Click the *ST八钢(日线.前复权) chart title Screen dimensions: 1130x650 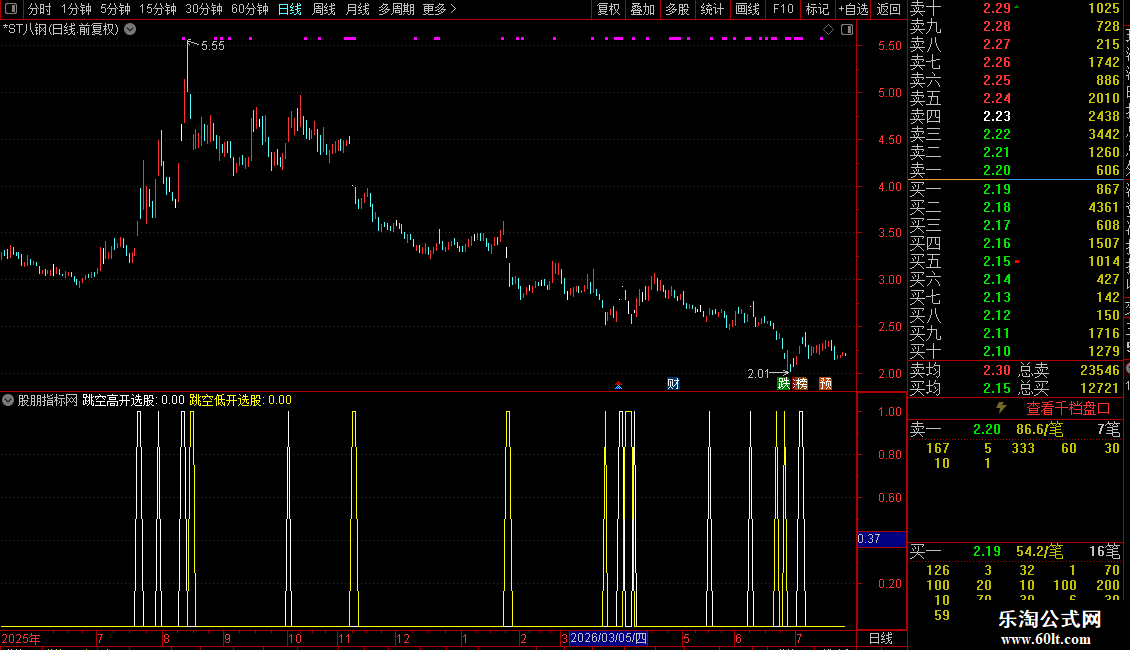61,29
